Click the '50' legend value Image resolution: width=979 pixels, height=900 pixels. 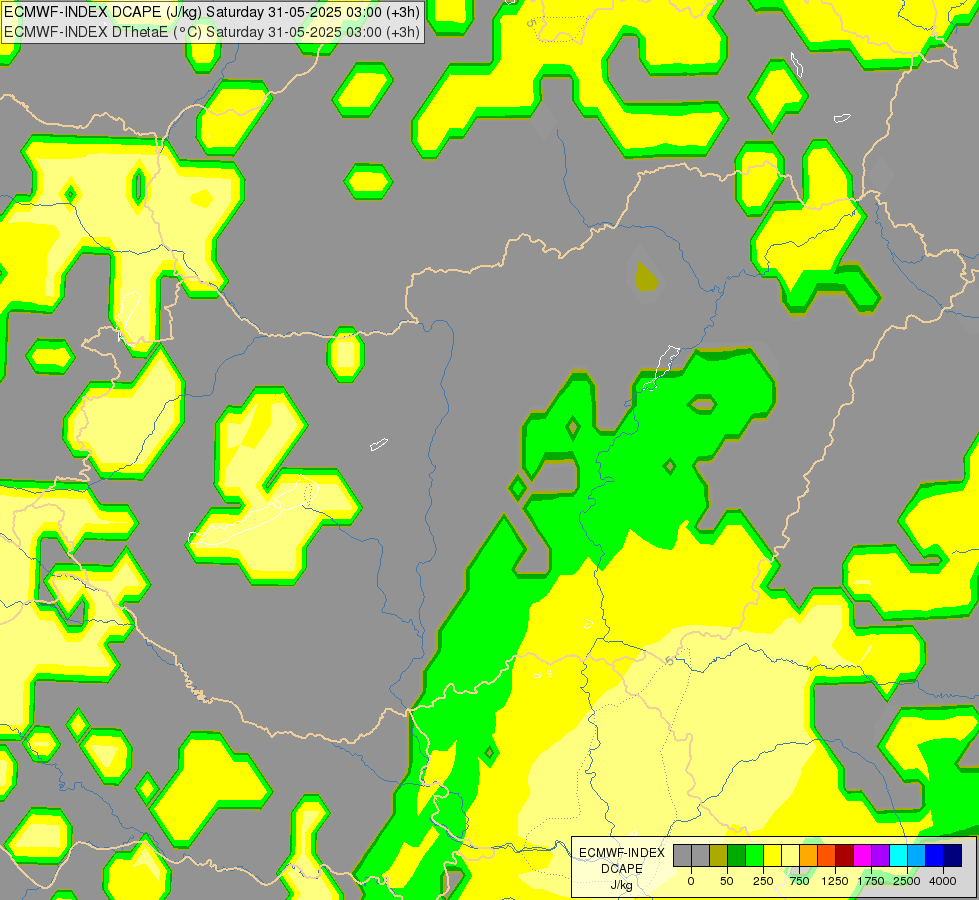pos(727,881)
